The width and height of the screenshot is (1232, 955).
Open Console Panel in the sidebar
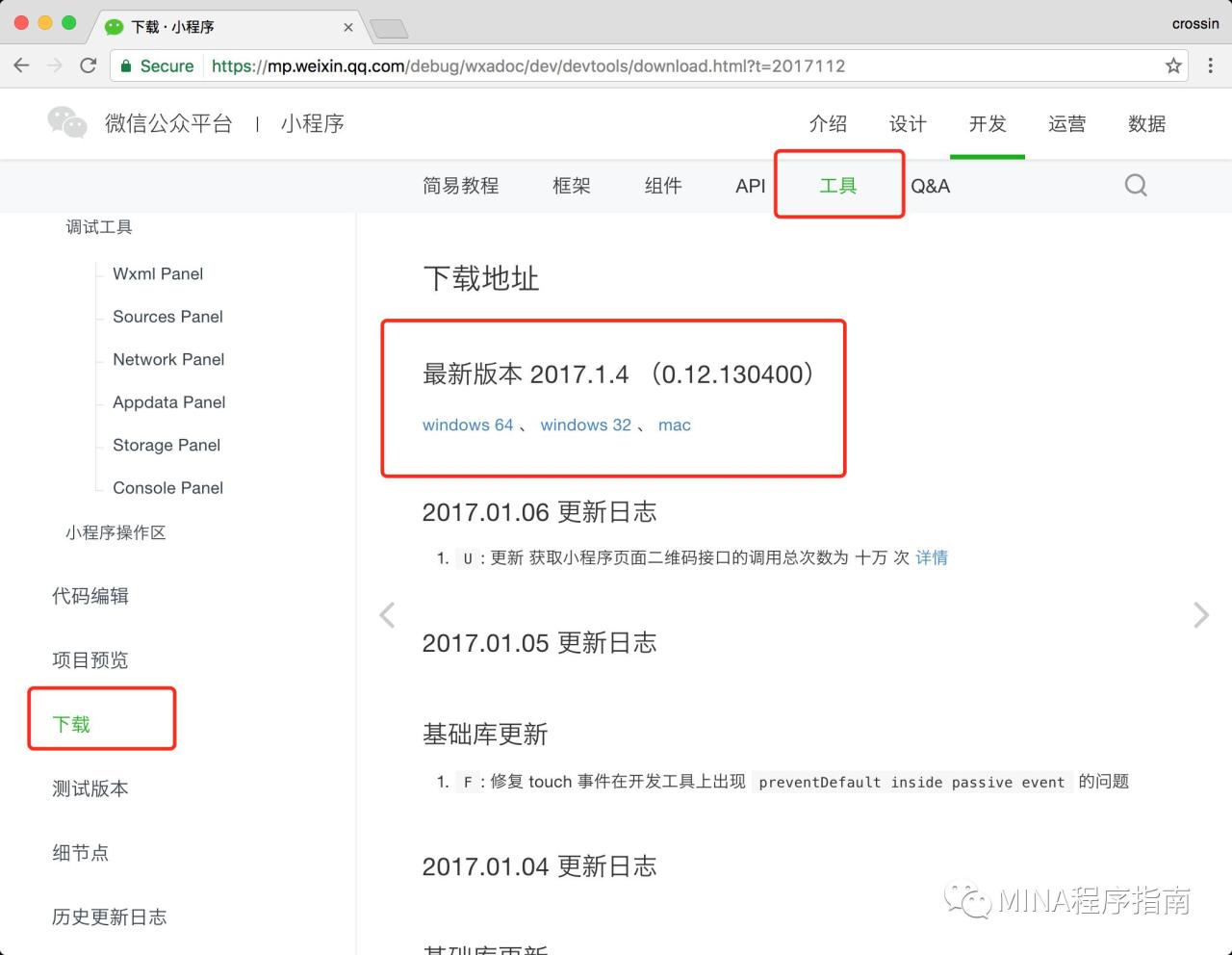click(167, 488)
